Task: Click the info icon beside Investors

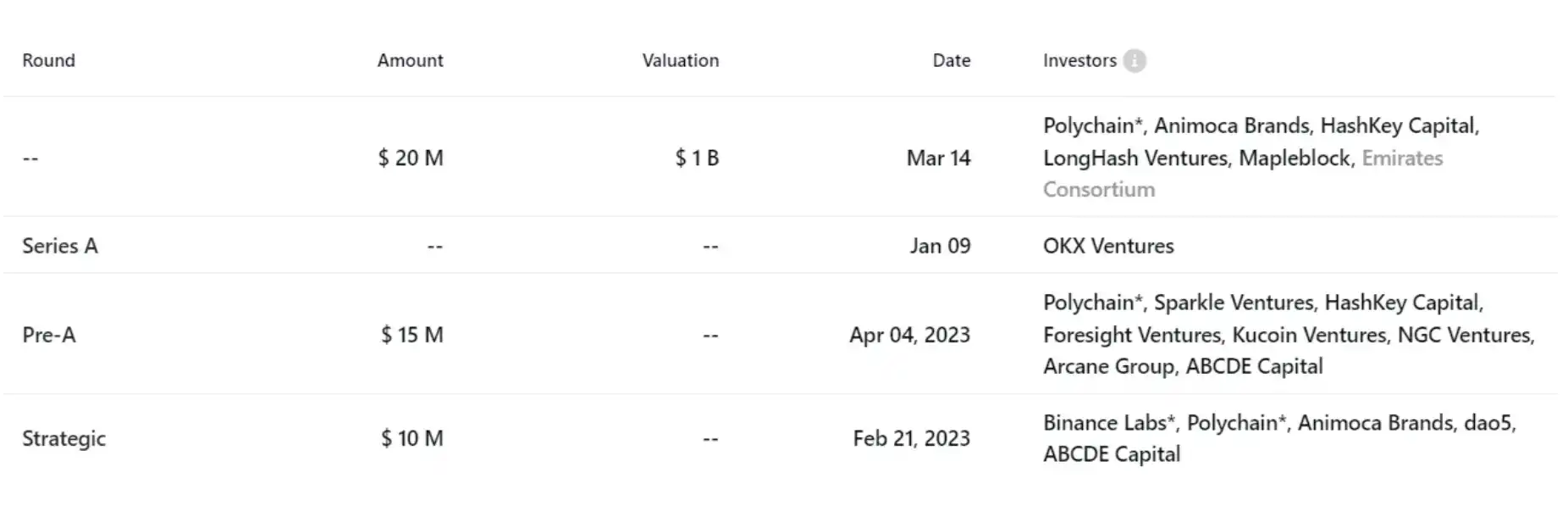Action: [x=1135, y=61]
